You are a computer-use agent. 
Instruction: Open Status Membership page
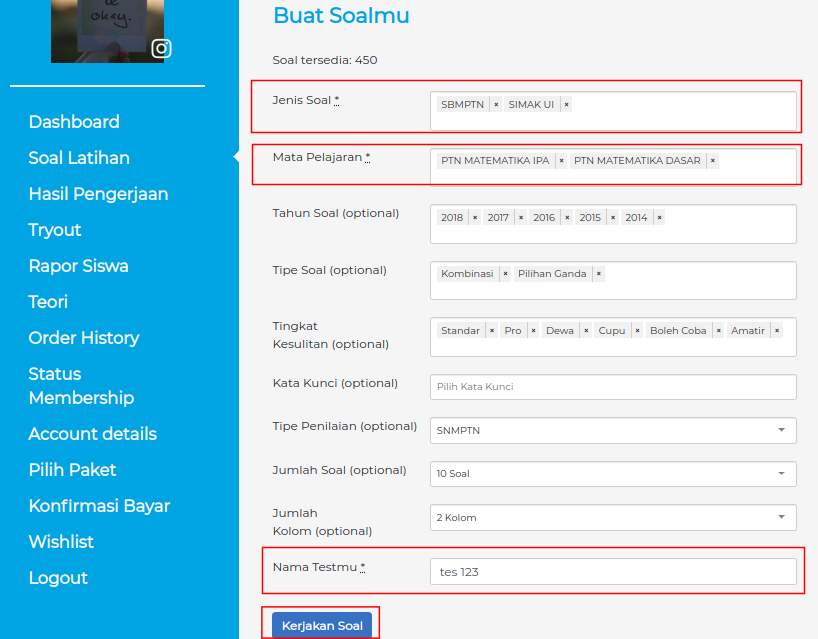tap(81, 386)
